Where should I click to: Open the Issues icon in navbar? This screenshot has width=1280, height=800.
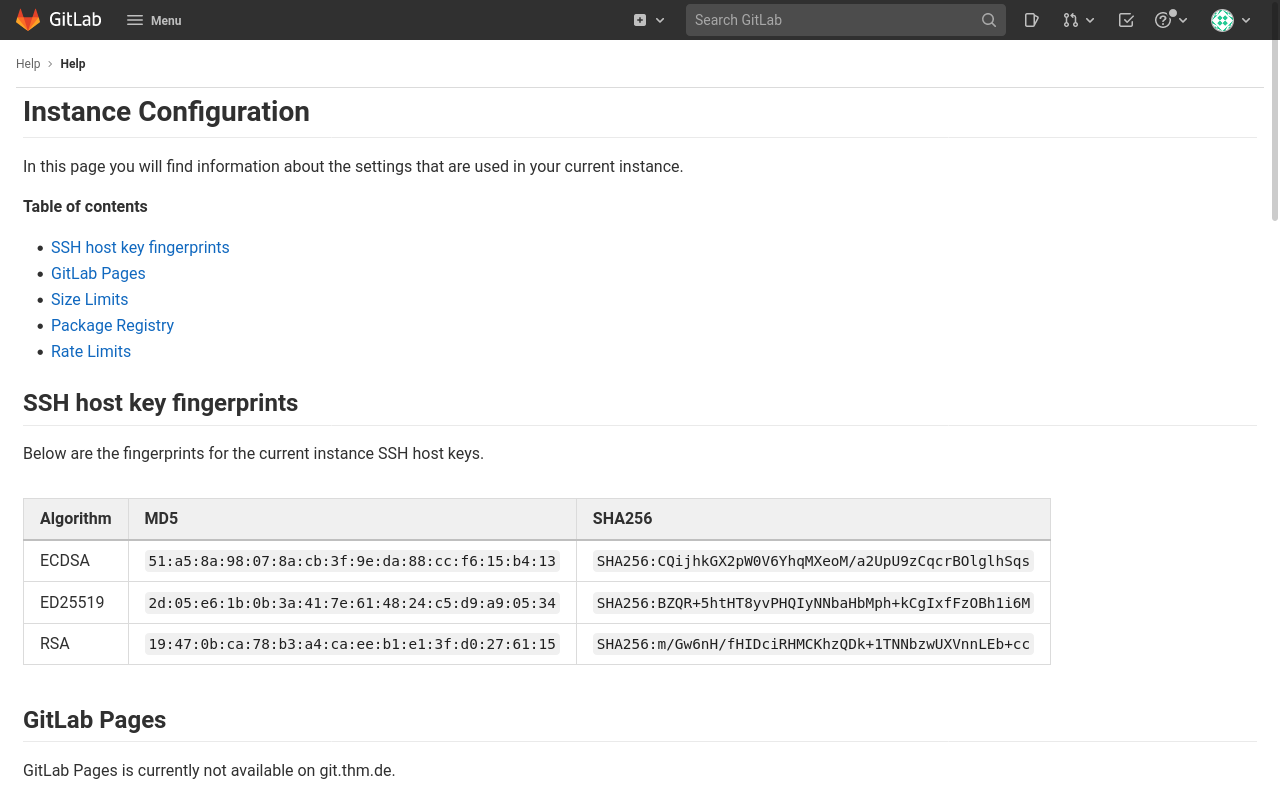point(1032,20)
